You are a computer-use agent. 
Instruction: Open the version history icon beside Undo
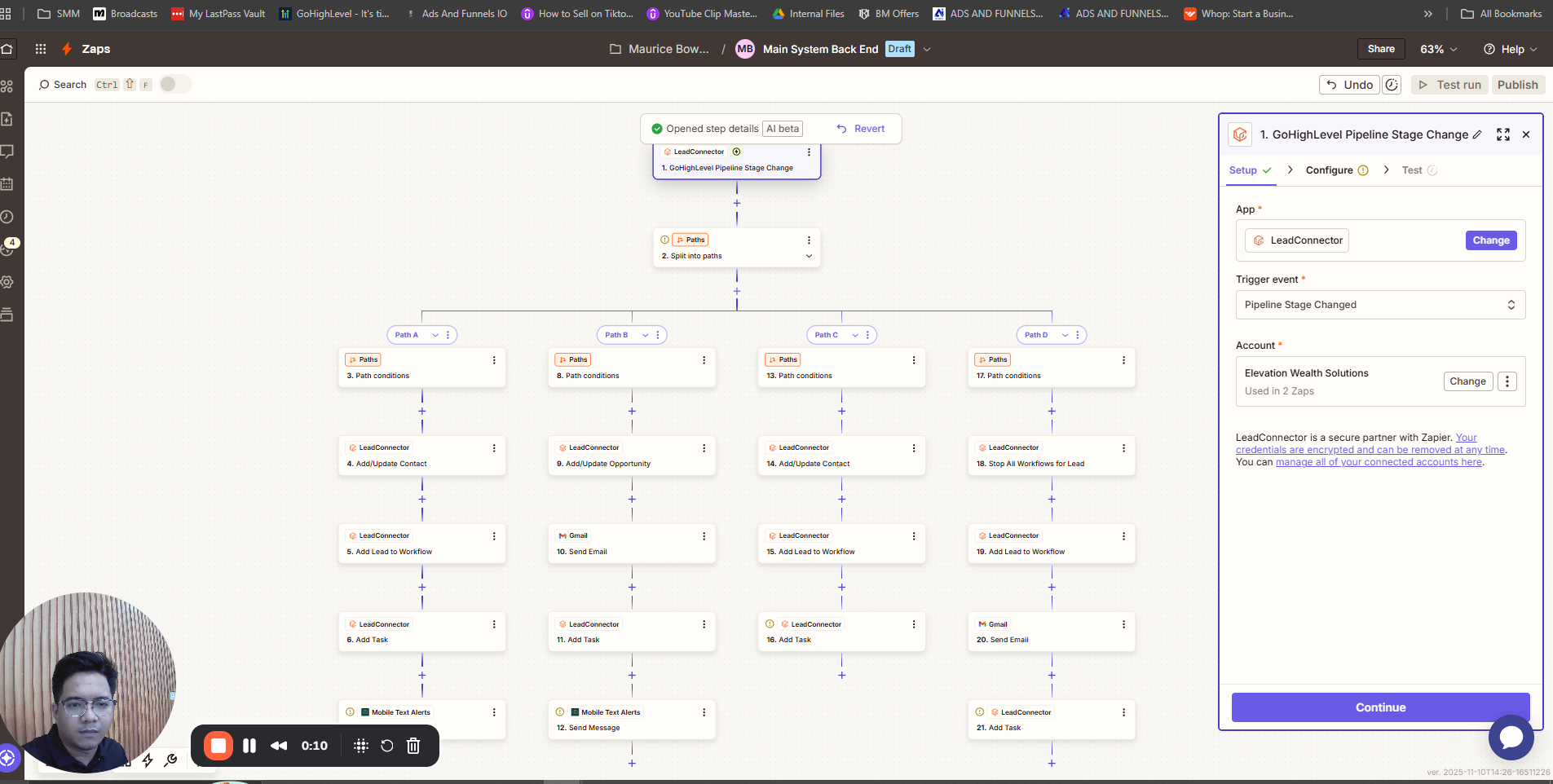[x=1392, y=85]
